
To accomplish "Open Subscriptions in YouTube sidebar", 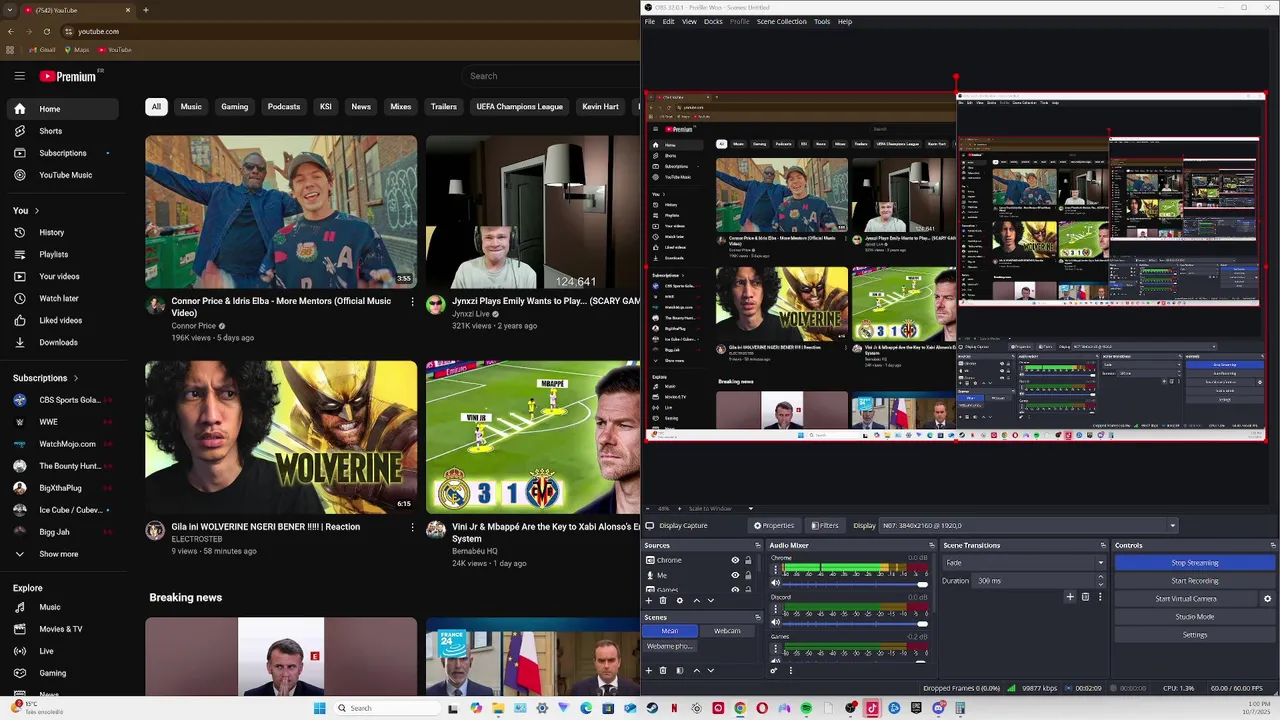I will pyautogui.click(x=62, y=153).
